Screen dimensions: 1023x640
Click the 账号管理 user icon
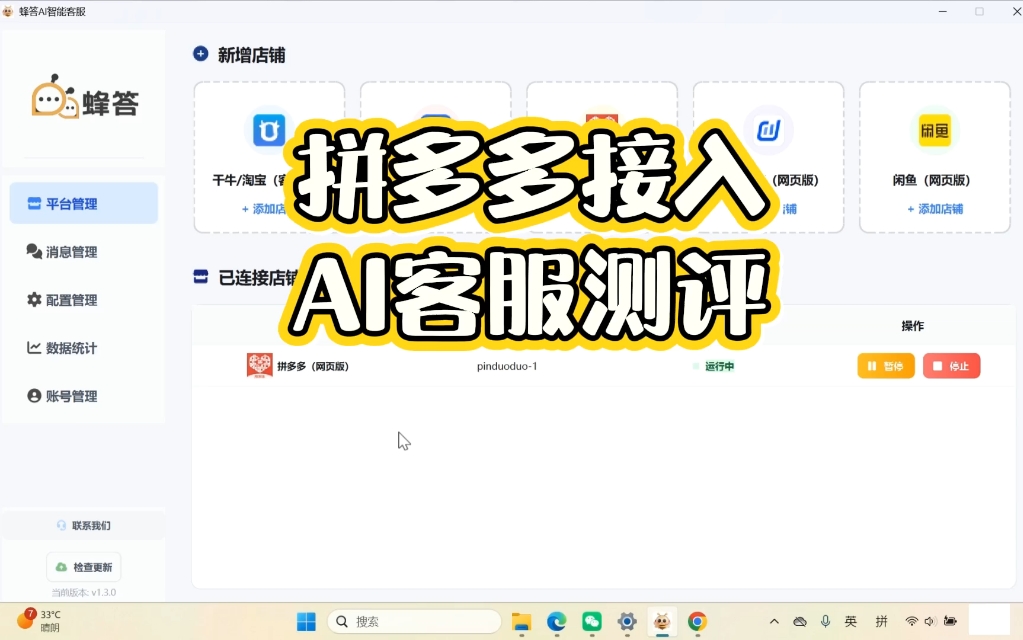pyautogui.click(x=34, y=396)
